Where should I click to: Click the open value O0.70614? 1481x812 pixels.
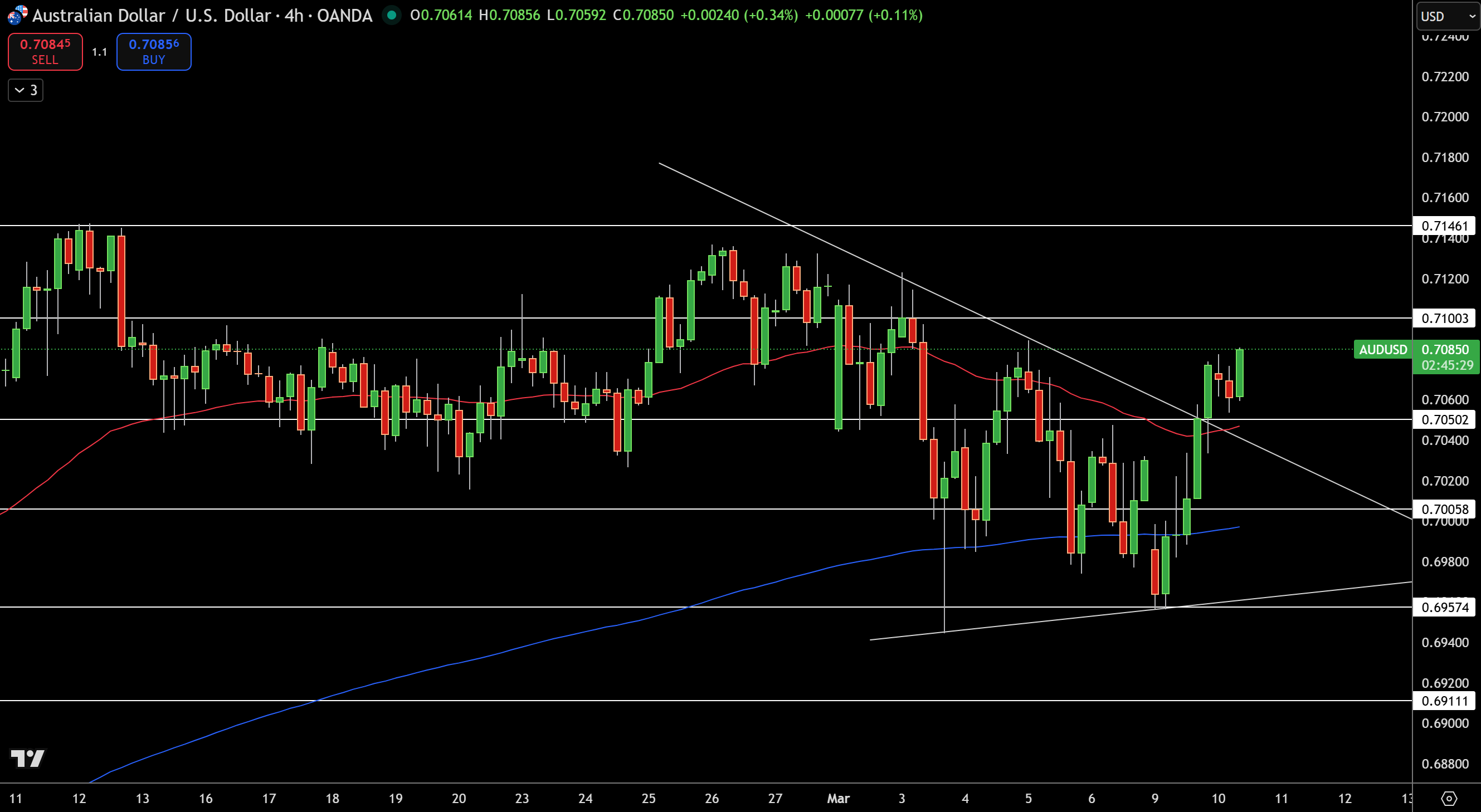[x=441, y=15]
